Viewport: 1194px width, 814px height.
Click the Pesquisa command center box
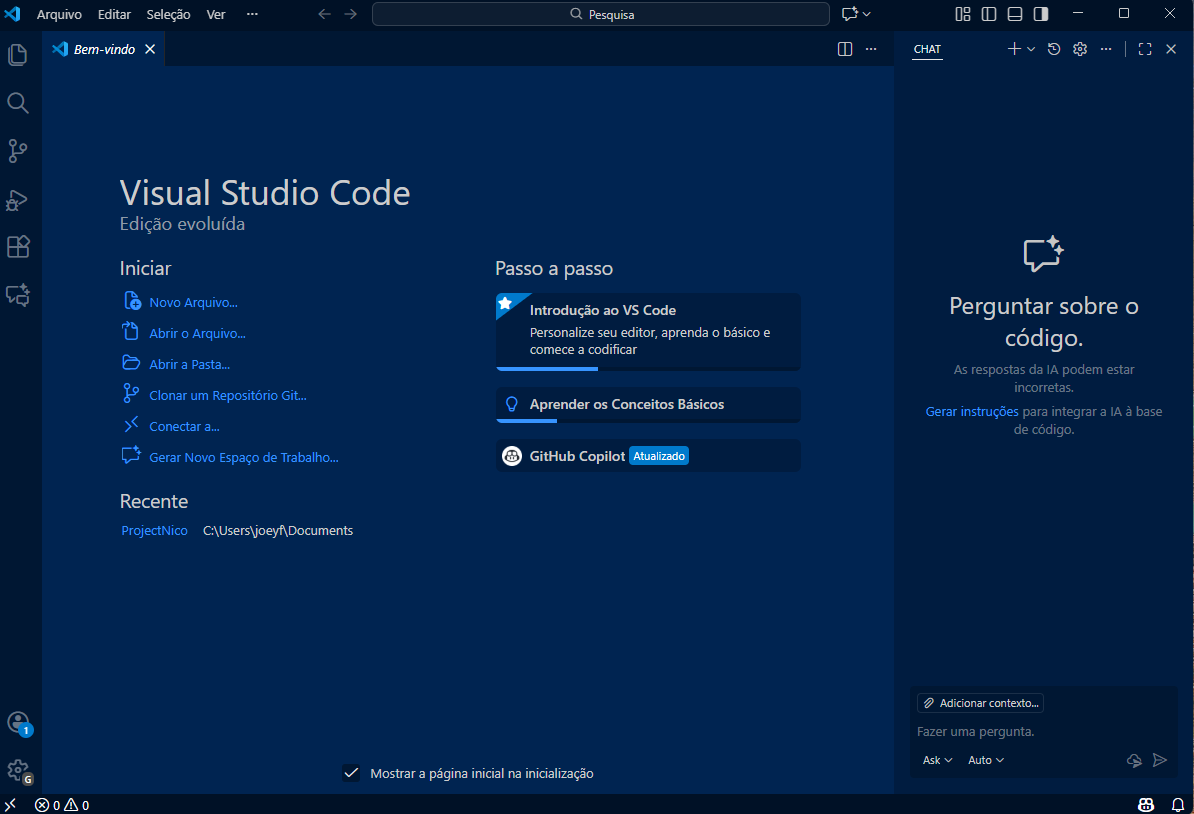click(601, 14)
